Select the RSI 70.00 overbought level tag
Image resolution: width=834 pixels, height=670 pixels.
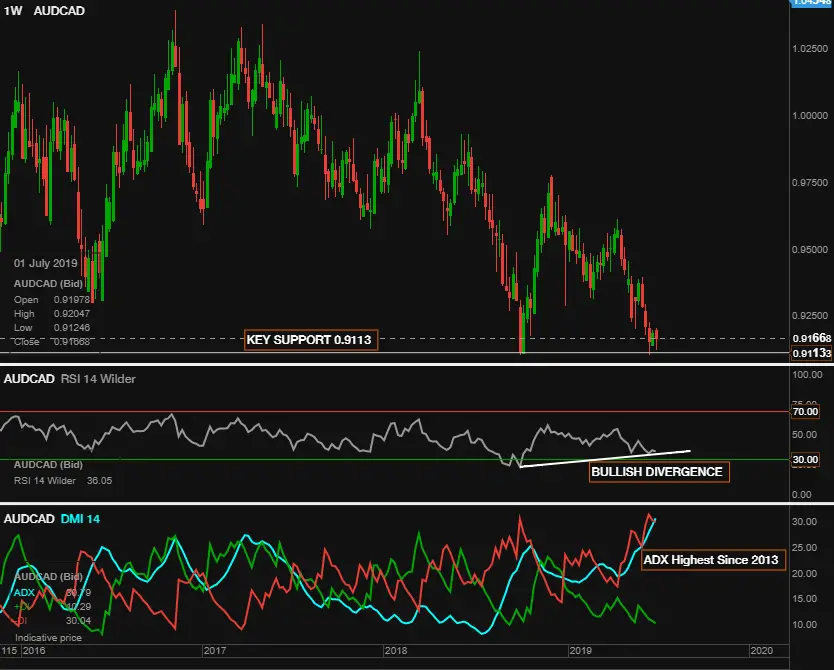click(x=805, y=412)
